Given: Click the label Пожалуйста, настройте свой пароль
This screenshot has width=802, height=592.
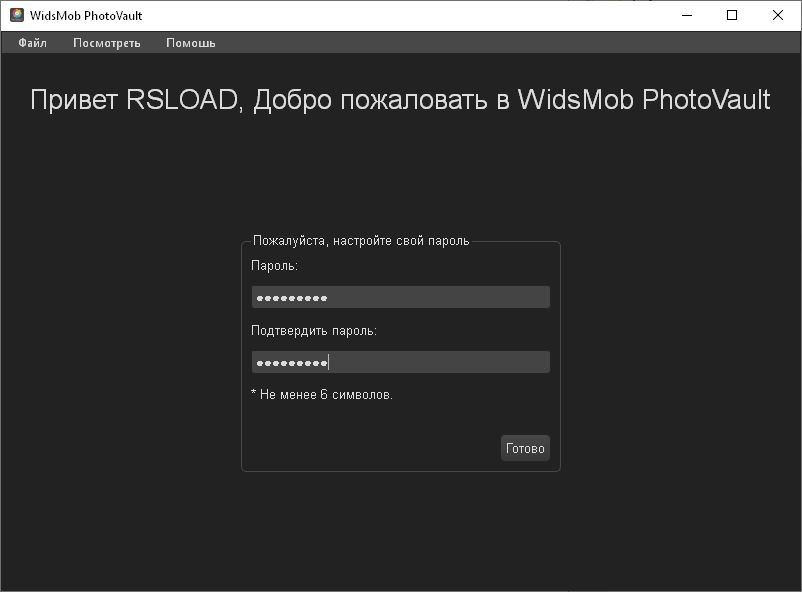Looking at the screenshot, I should (x=360, y=241).
